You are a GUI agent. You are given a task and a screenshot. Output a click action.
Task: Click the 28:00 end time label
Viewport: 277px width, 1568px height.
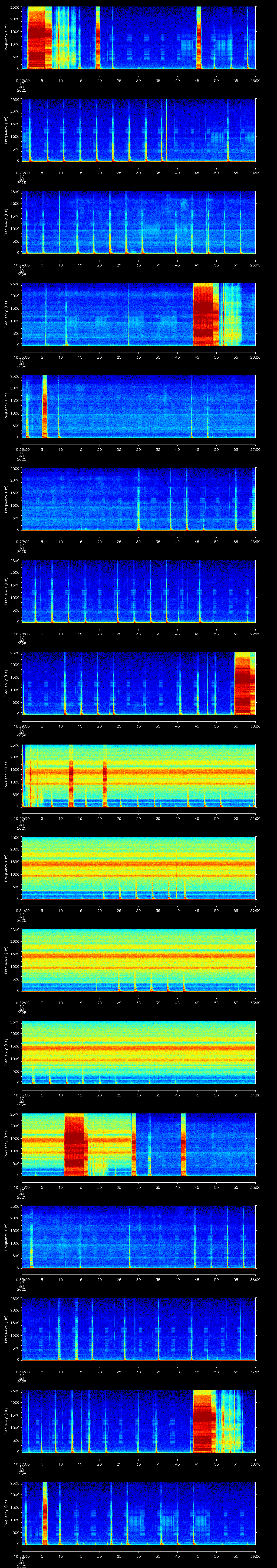pyautogui.click(x=256, y=542)
